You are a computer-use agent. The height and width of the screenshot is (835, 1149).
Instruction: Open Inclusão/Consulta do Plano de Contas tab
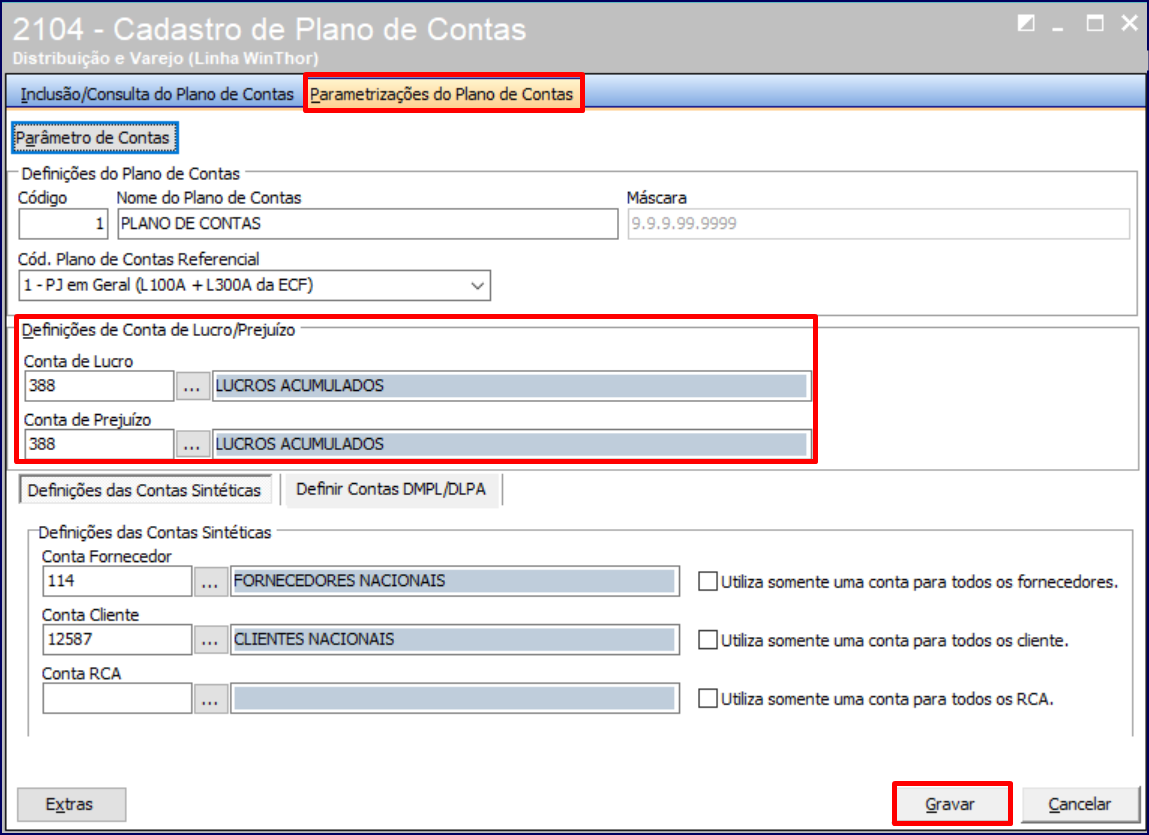[157, 94]
